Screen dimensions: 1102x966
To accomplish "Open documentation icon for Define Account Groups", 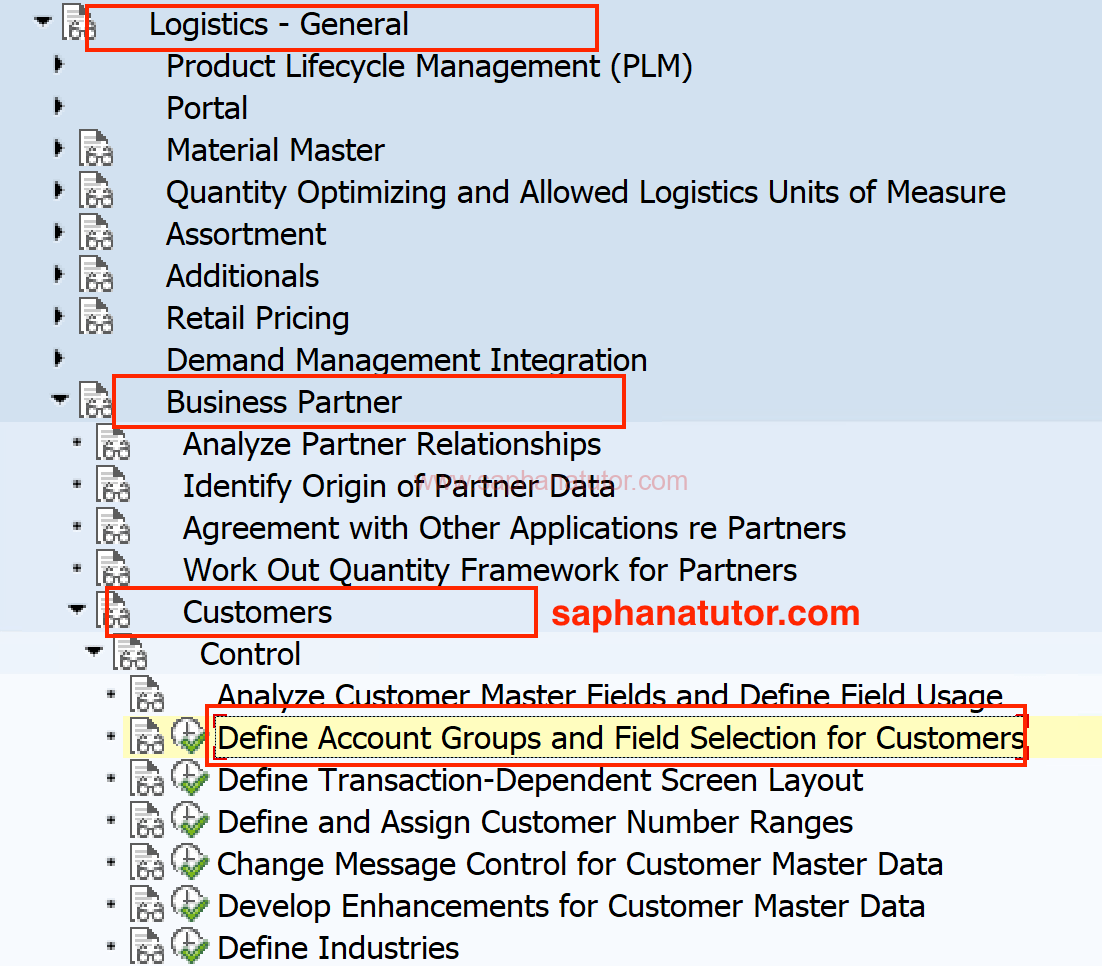I will coord(147,736).
